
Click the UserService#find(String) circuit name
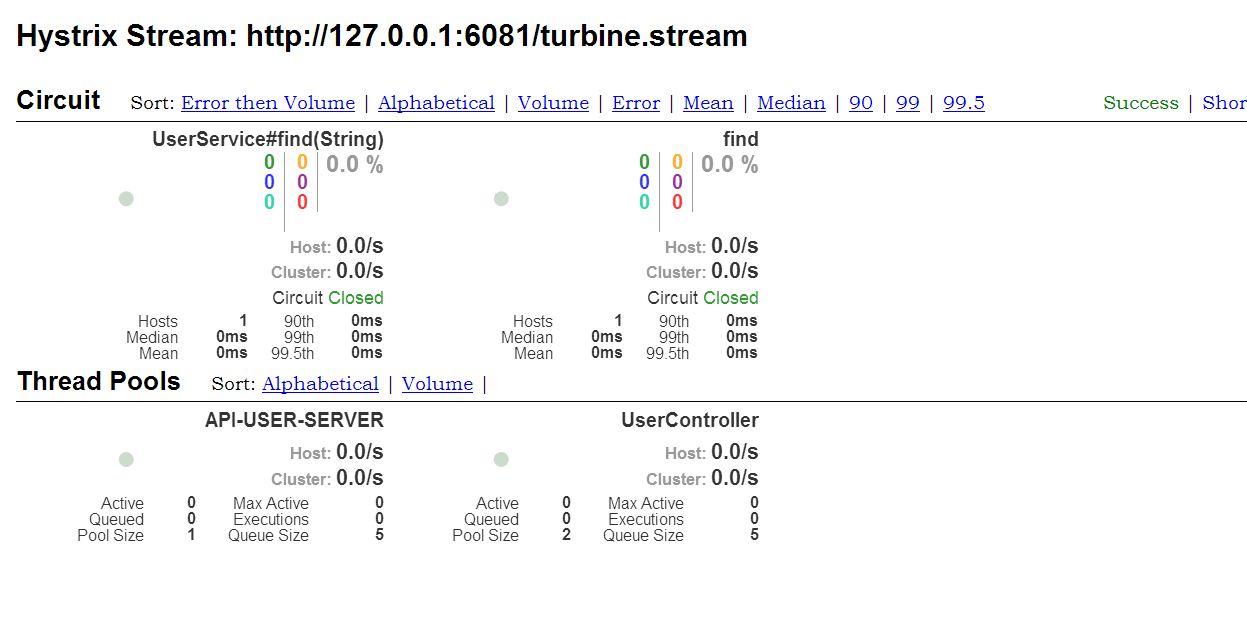point(268,139)
